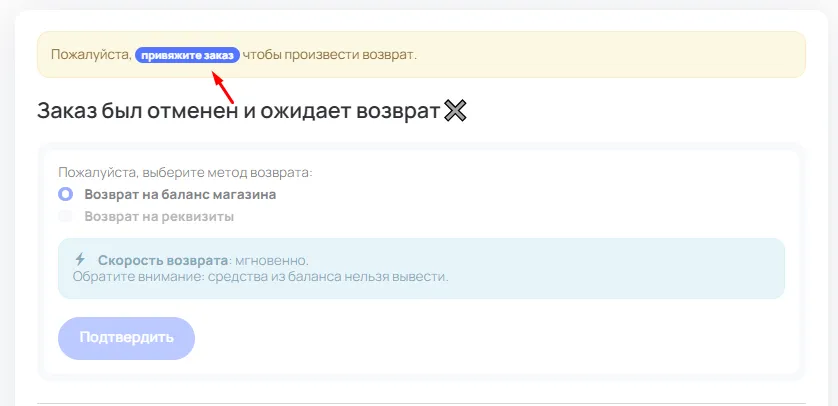Click the lightning bolt icon near 'Скорость возврата'
The height and width of the screenshot is (406, 838).
[80, 260]
